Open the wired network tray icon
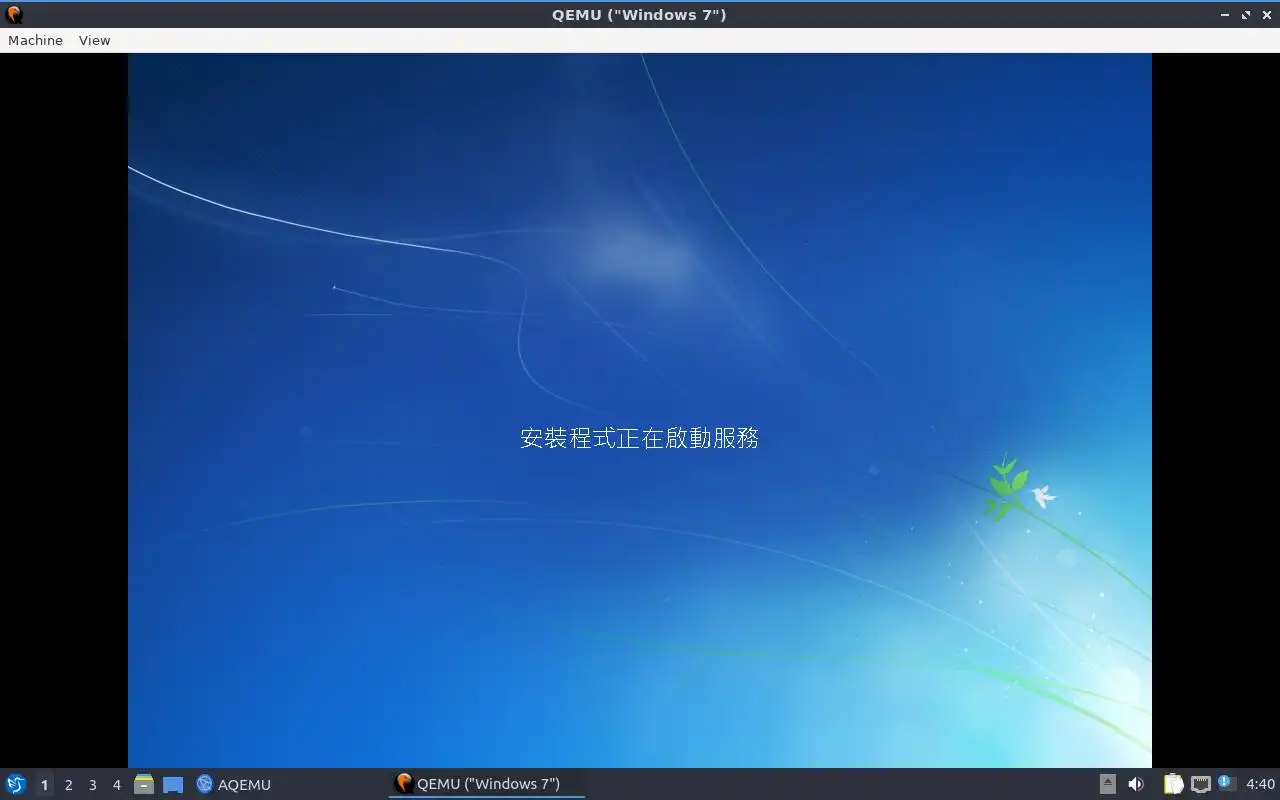Image resolution: width=1280 pixels, height=800 pixels. pos(1200,784)
